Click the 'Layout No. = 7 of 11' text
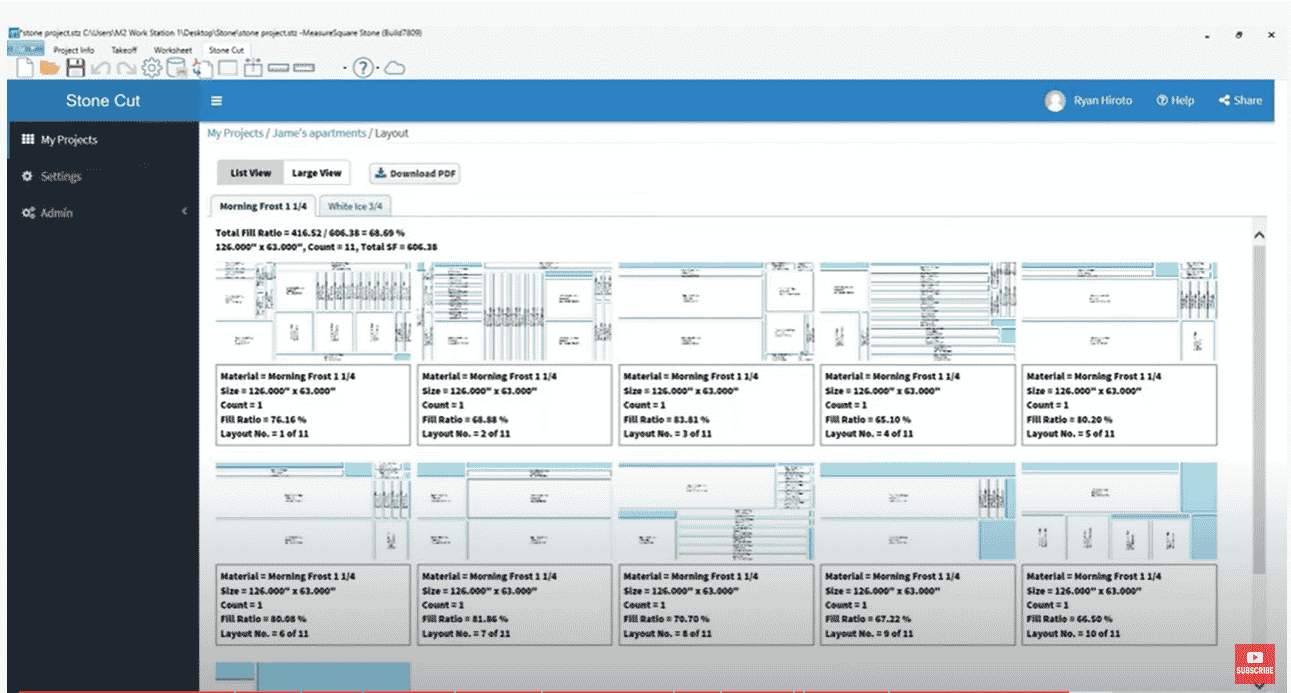This screenshot has width=1291, height=693. (x=466, y=633)
